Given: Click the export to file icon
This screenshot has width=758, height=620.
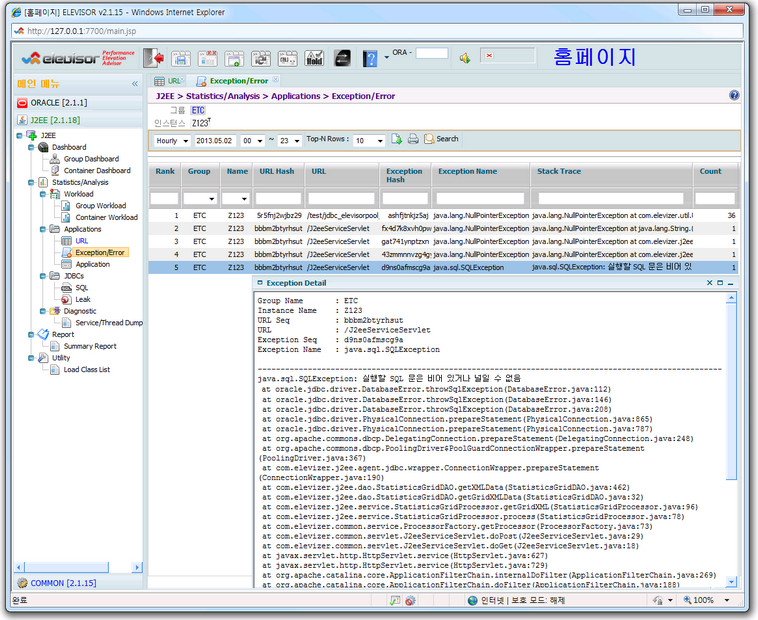Looking at the screenshot, I should 396,139.
